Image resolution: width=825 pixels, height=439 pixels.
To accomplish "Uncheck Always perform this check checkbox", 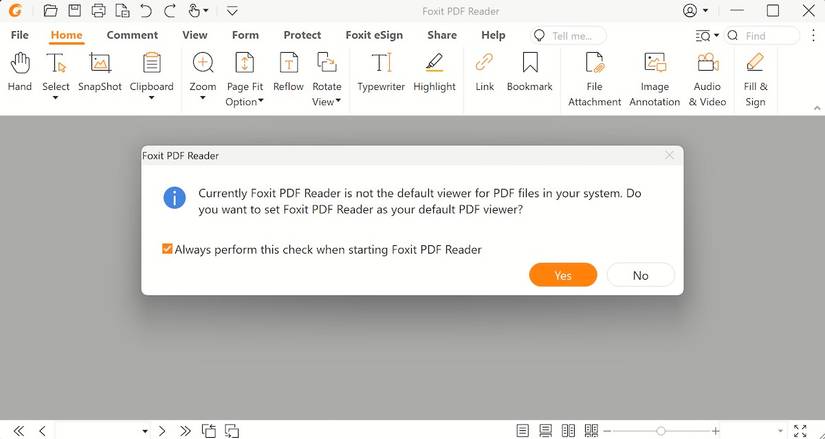I will coord(167,249).
